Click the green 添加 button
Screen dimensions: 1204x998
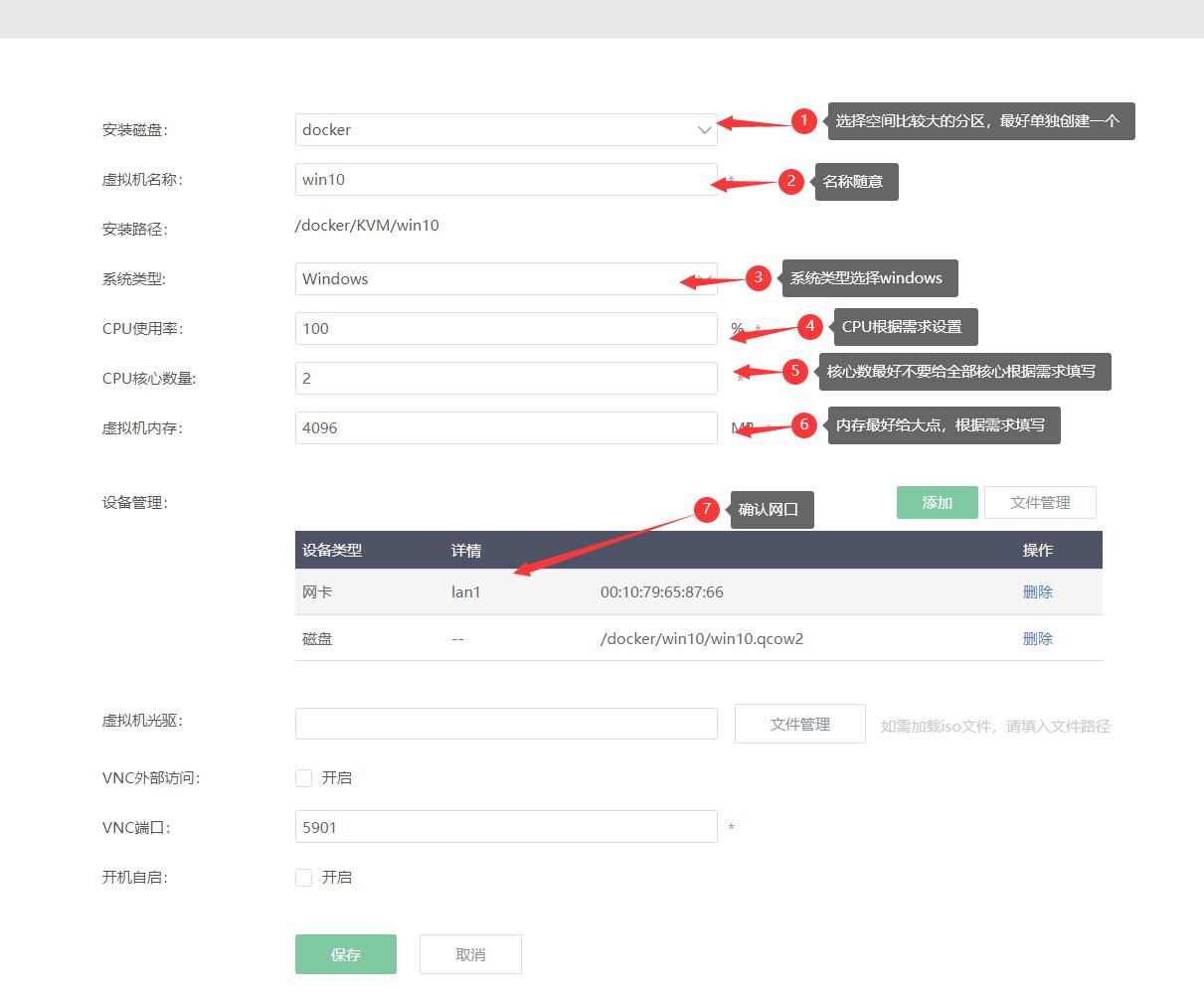point(936,502)
